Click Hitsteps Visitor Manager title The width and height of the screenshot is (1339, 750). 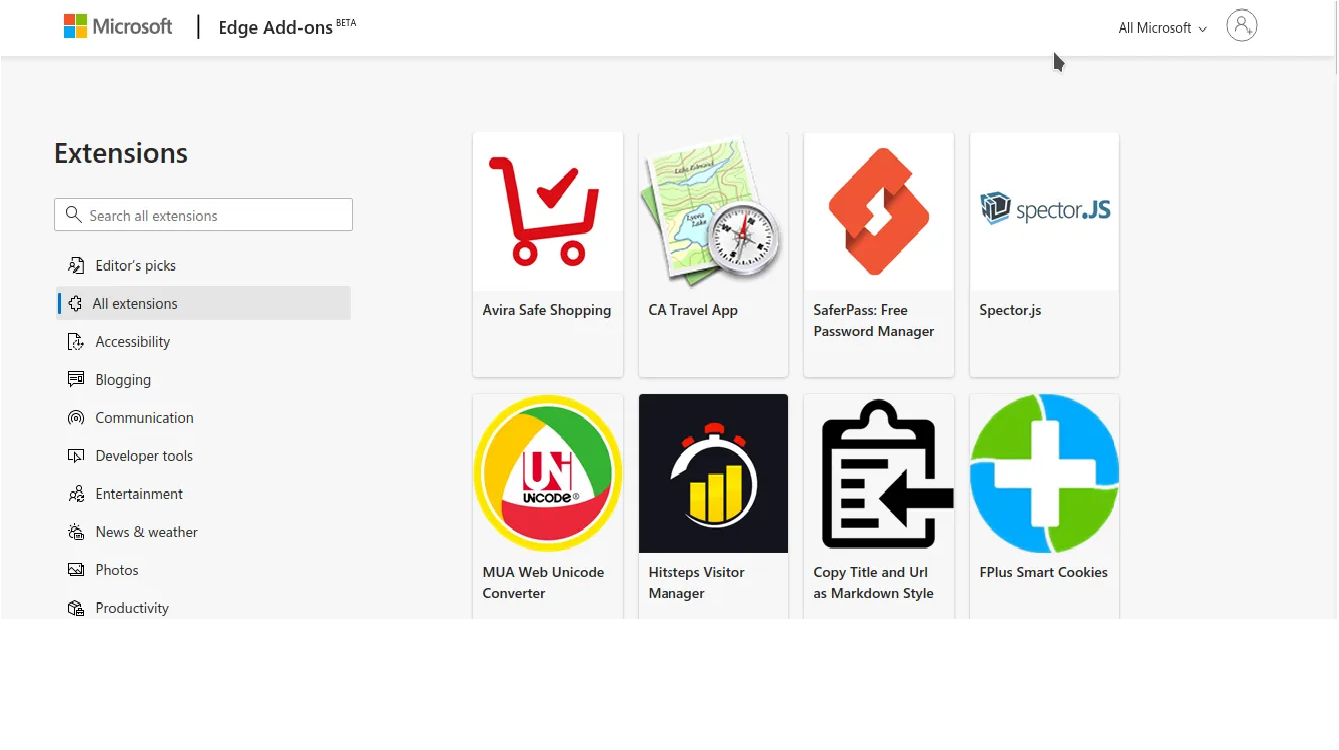[696, 583]
